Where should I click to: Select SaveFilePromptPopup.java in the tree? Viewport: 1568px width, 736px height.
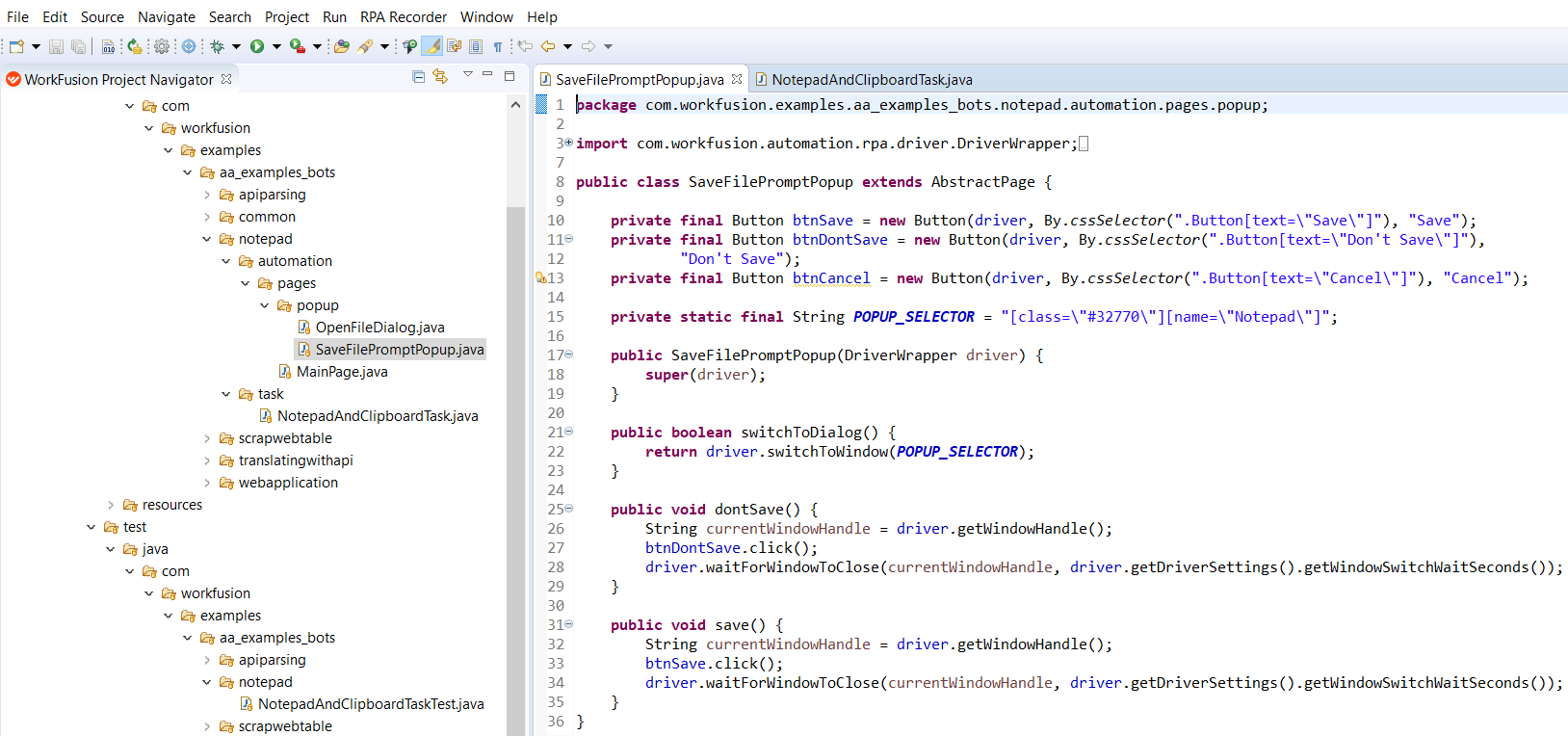tap(391, 350)
